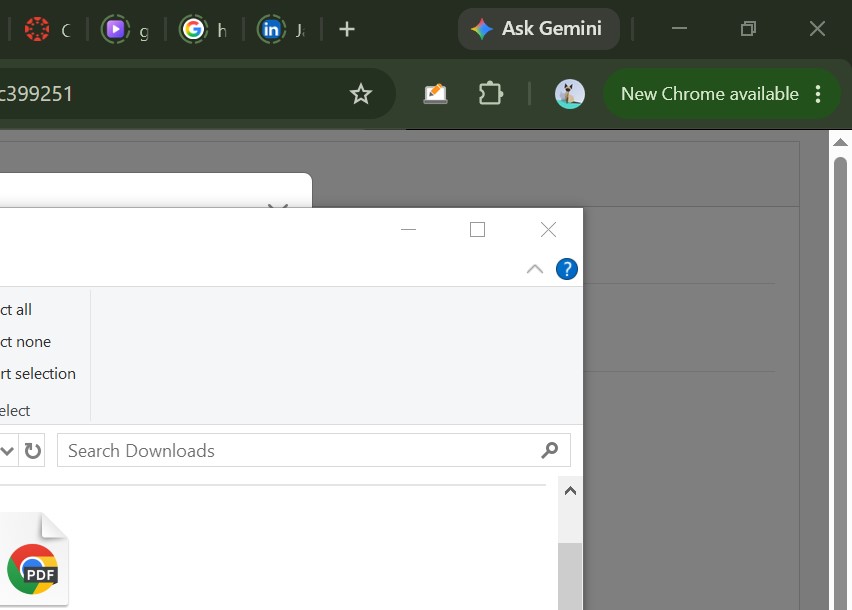852x610 pixels.
Task: Open a new Chrome tab
Action: [347, 29]
